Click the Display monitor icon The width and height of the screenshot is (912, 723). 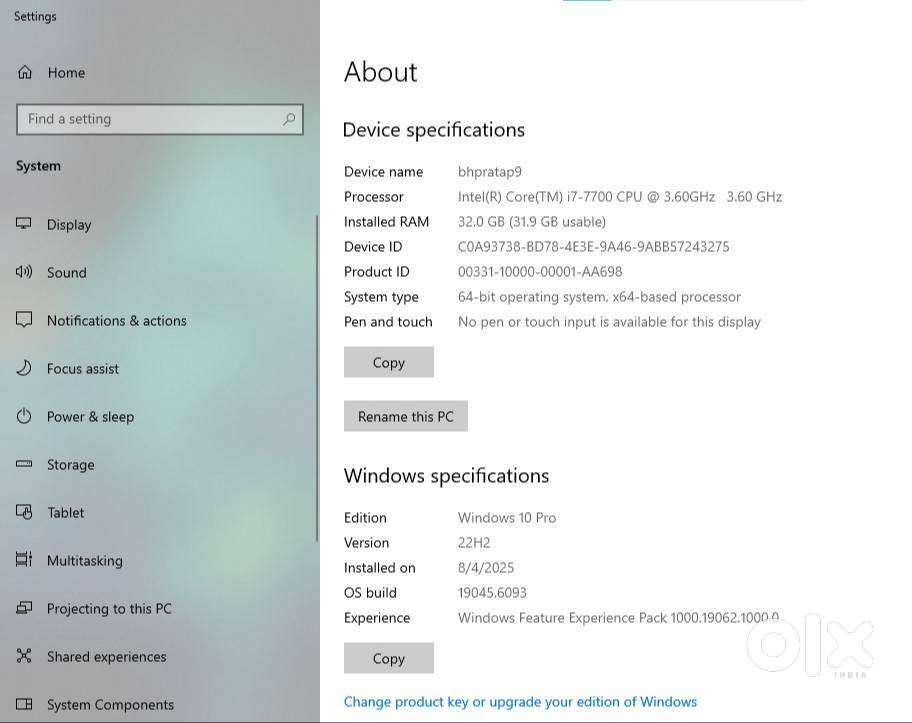click(25, 224)
